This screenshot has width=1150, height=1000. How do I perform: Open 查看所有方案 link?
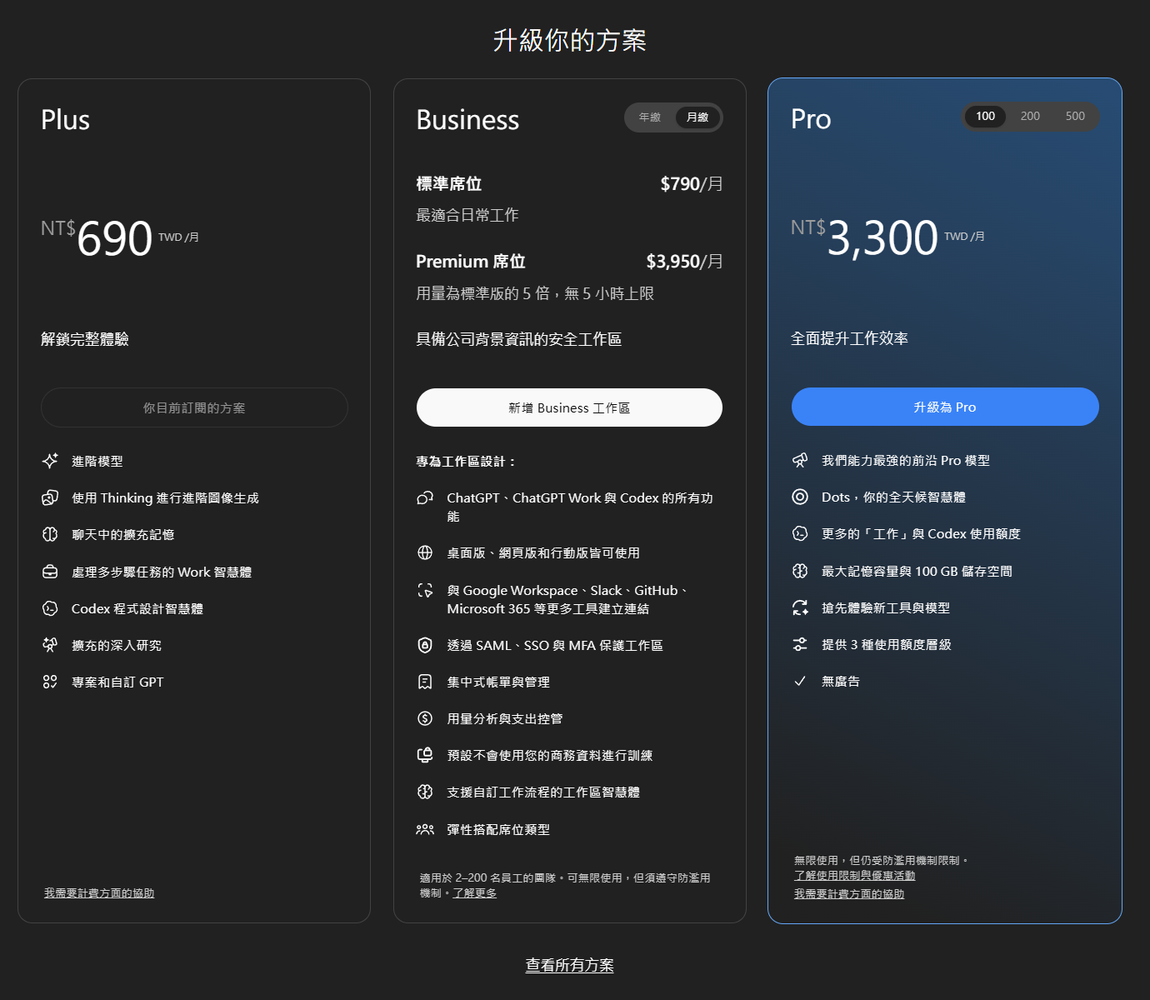click(569, 965)
